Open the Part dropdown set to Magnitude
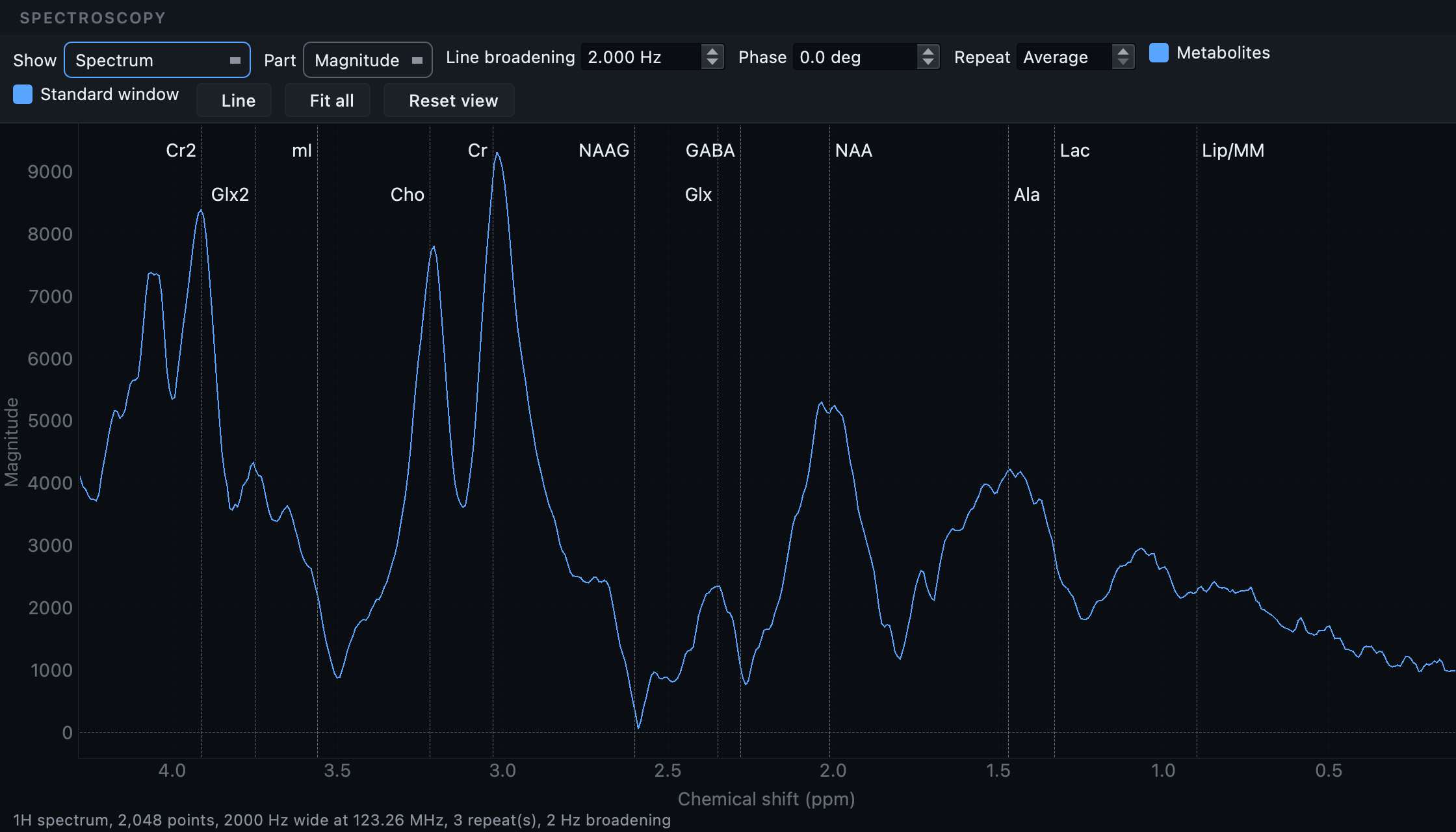This screenshot has height=832, width=1456. click(x=368, y=60)
